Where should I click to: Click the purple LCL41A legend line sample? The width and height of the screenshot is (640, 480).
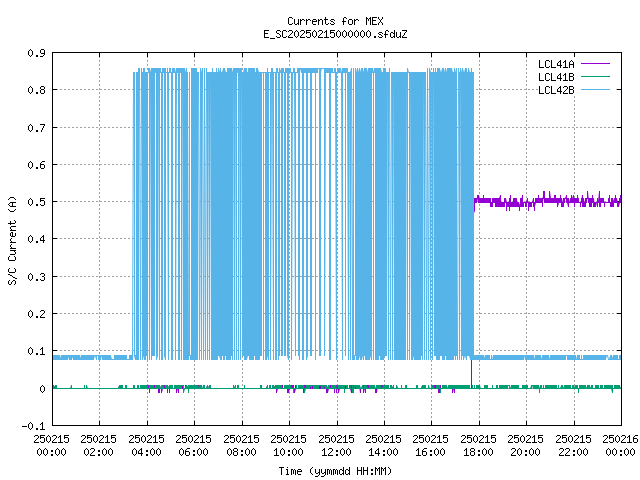point(595,64)
